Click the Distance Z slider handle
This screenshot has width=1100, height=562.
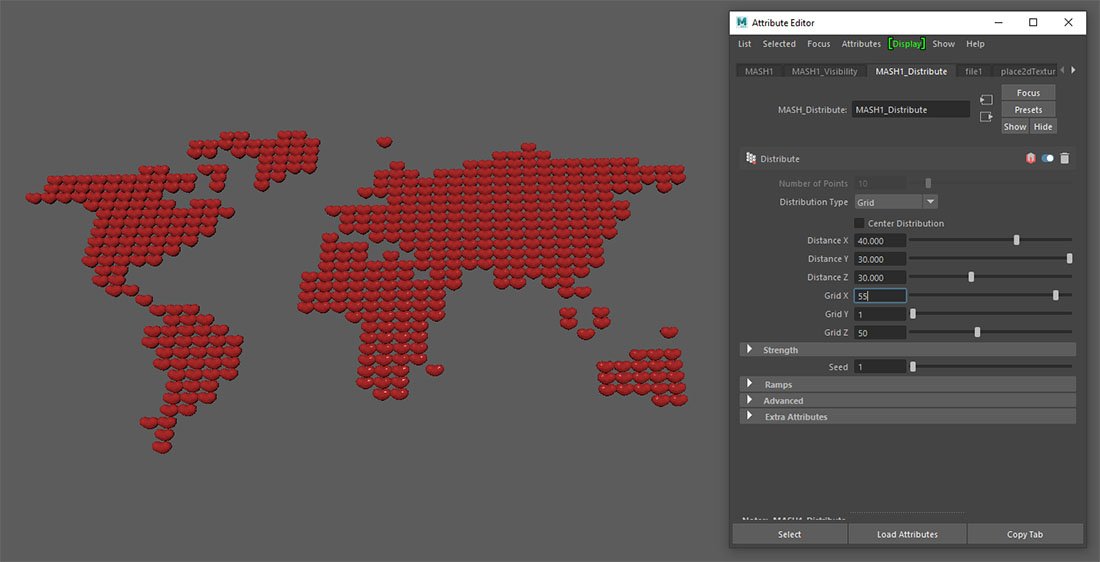point(971,276)
